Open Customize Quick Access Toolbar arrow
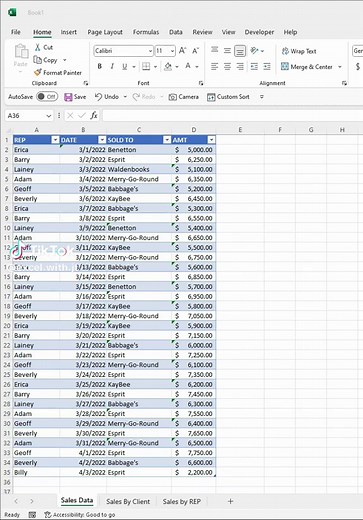 coord(262,97)
